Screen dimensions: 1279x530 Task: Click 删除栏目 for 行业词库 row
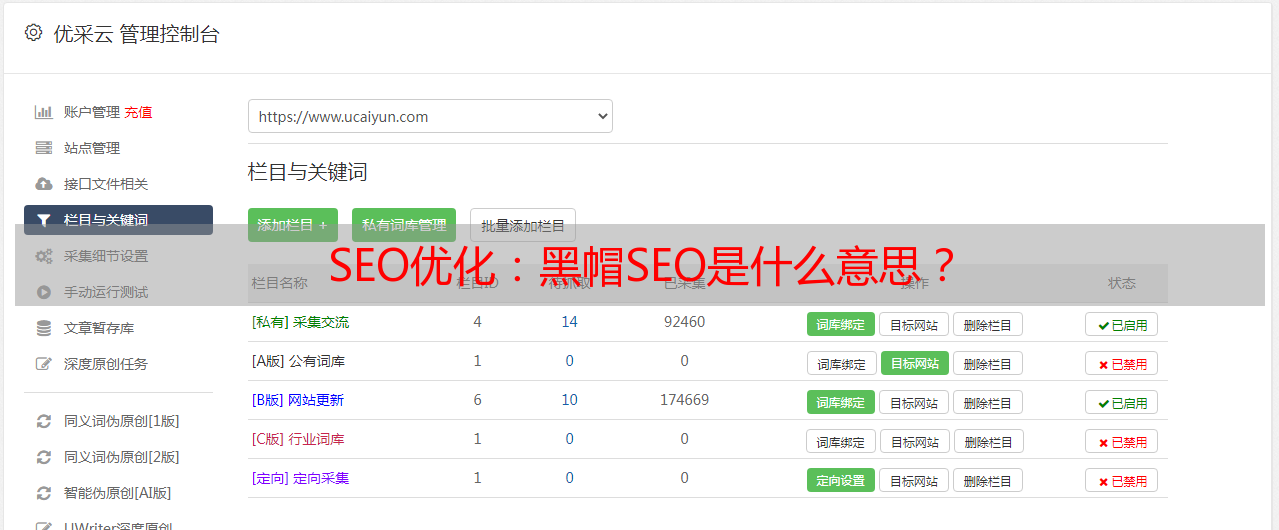[x=988, y=441]
